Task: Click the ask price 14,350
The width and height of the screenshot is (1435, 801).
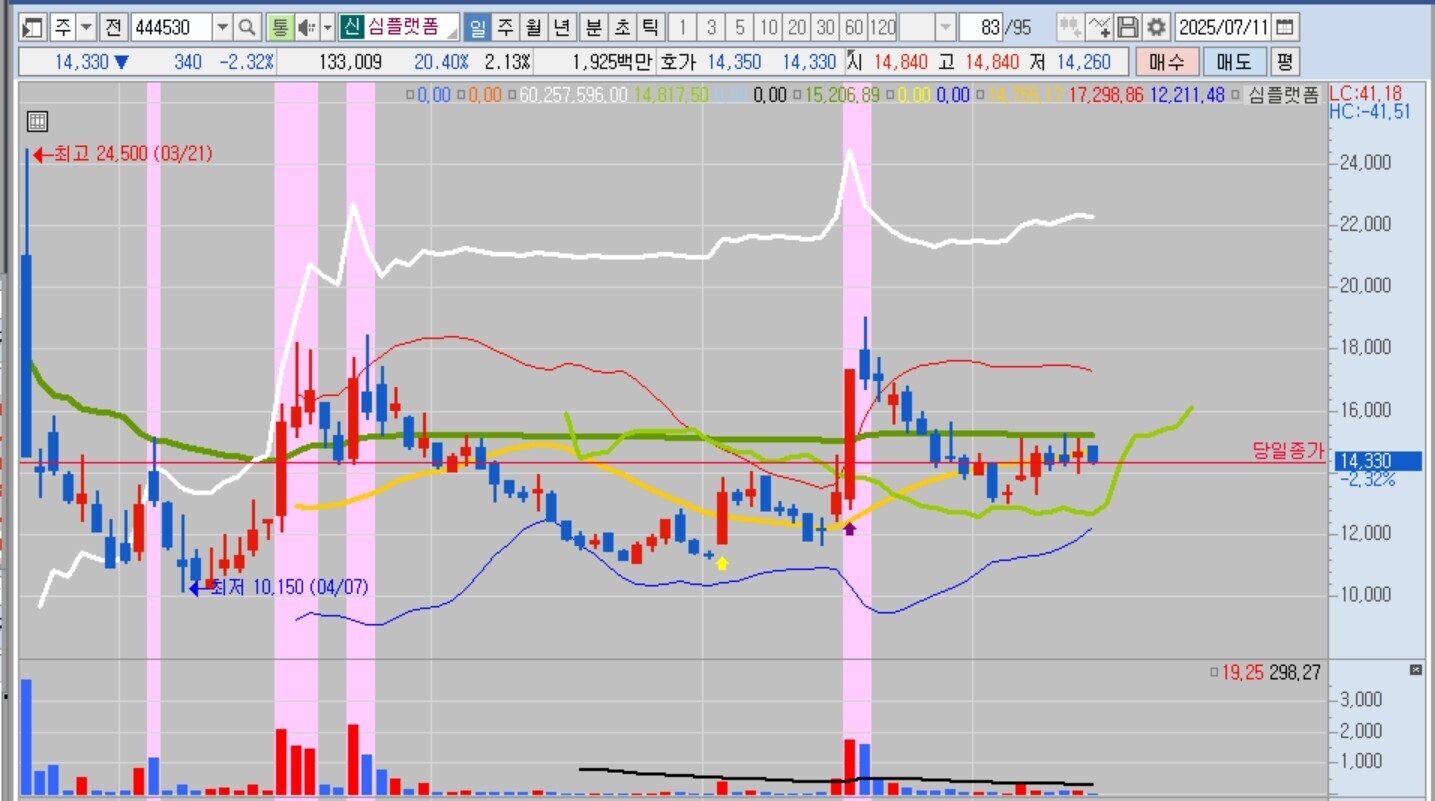Action: [734, 62]
